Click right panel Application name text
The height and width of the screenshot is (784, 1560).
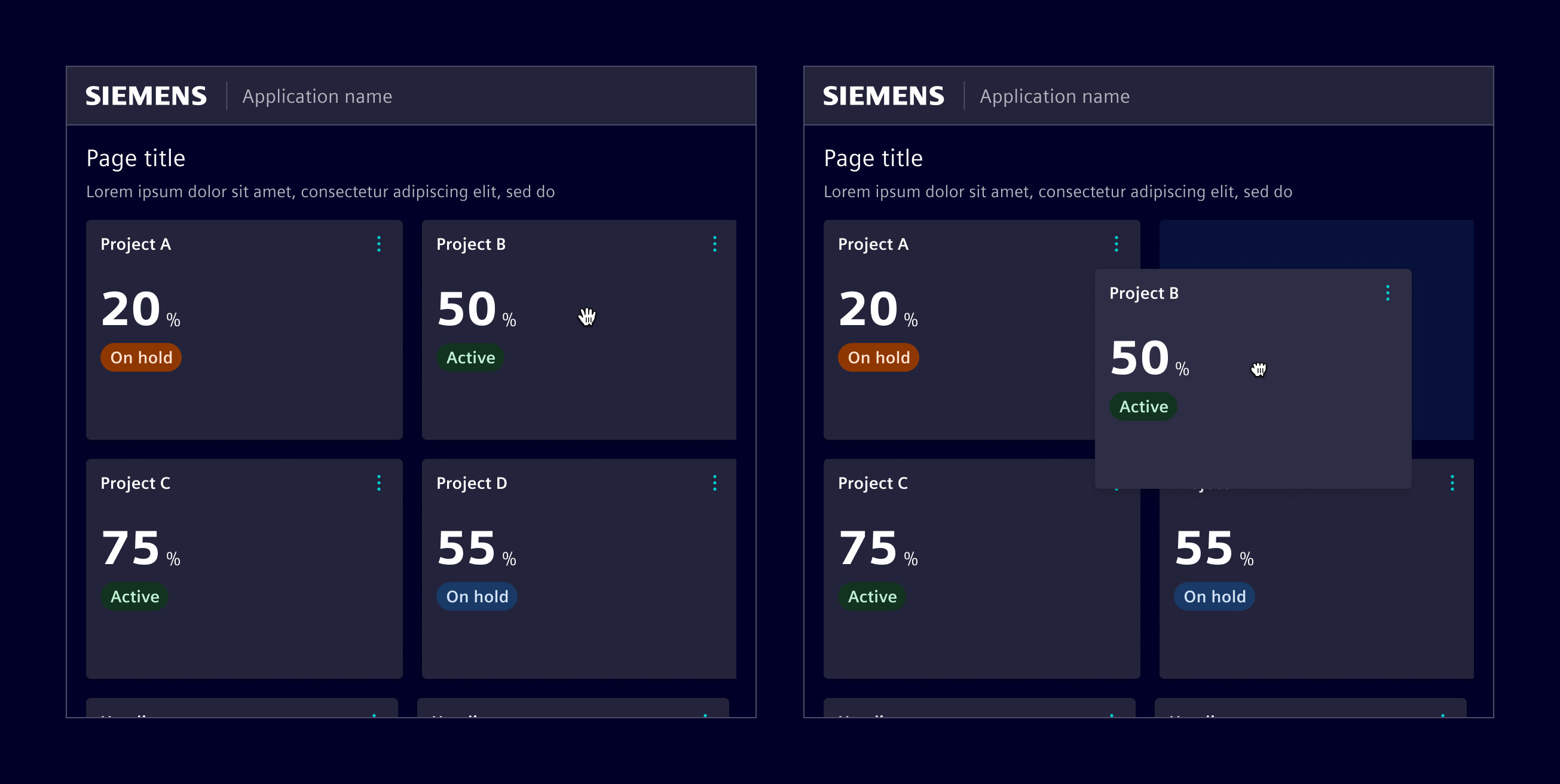click(x=1054, y=96)
